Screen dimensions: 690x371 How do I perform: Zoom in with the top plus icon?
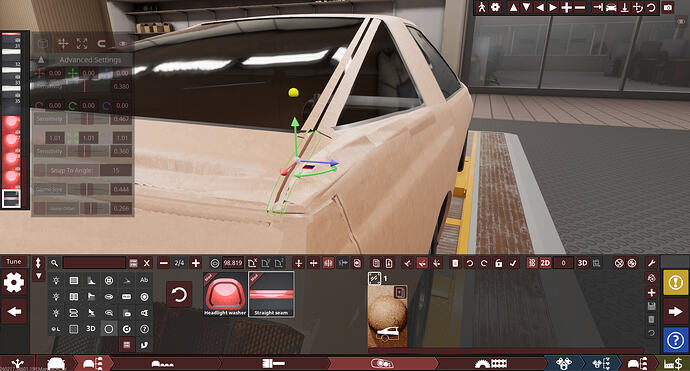pyautogui.click(x=567, y=7)
